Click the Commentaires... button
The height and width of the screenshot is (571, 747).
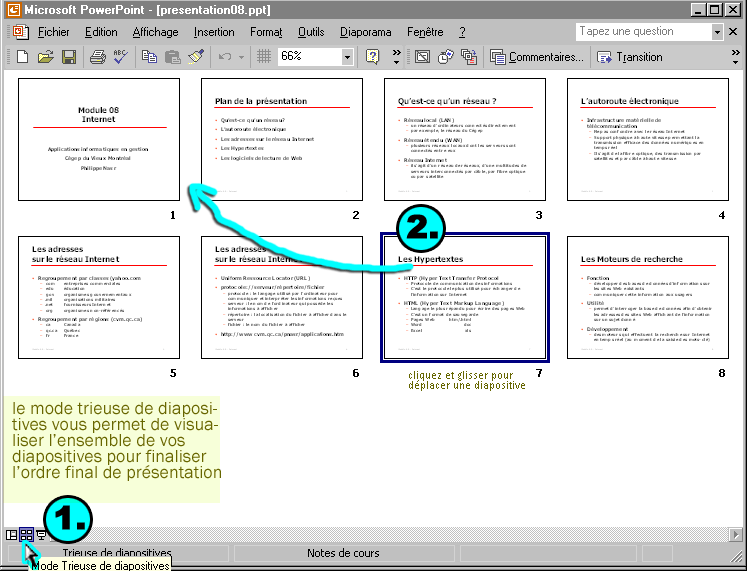point(538,57)
